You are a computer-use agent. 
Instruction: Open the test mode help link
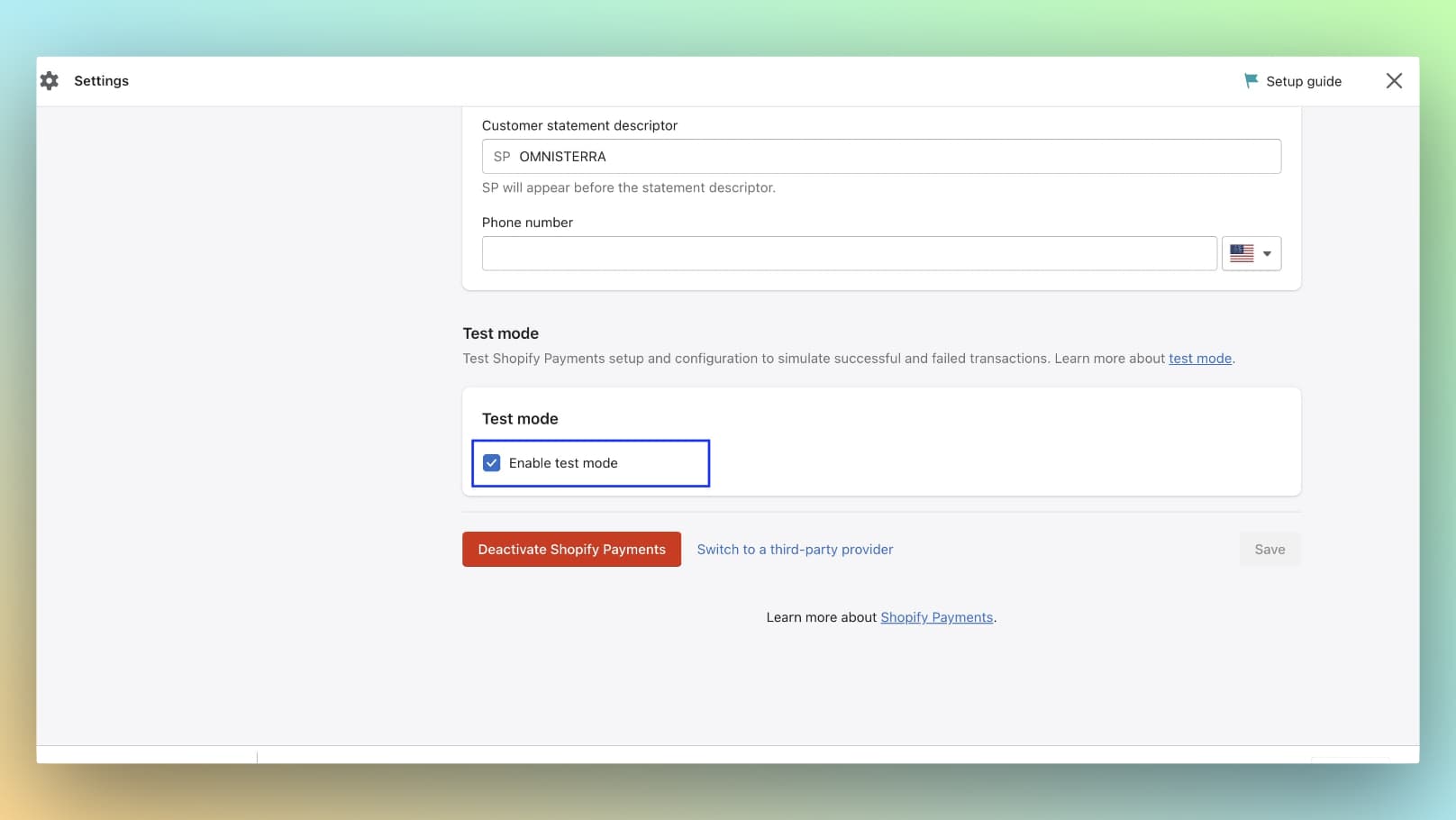[x=1199, y=359]
